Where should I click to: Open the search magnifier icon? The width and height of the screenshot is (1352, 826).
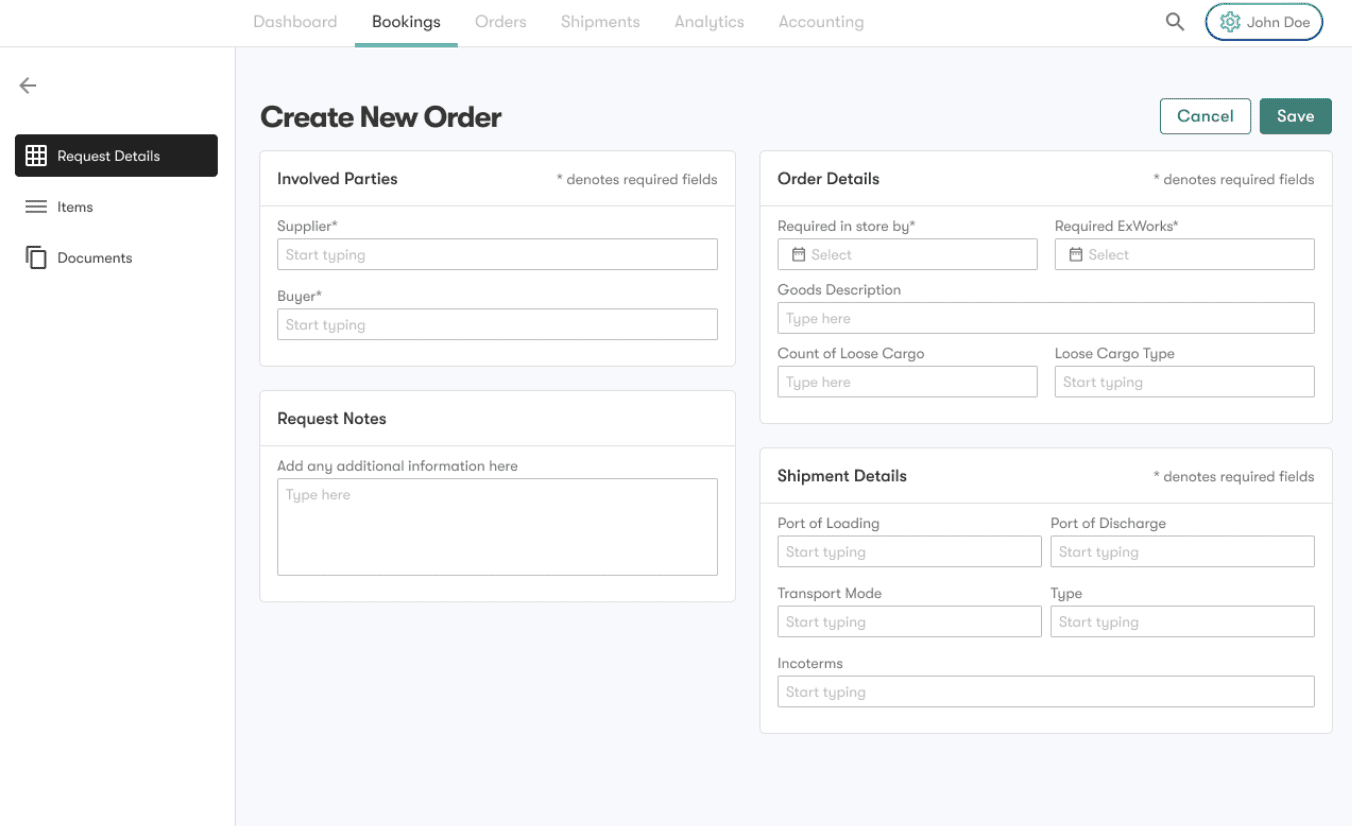(1174, 21)
